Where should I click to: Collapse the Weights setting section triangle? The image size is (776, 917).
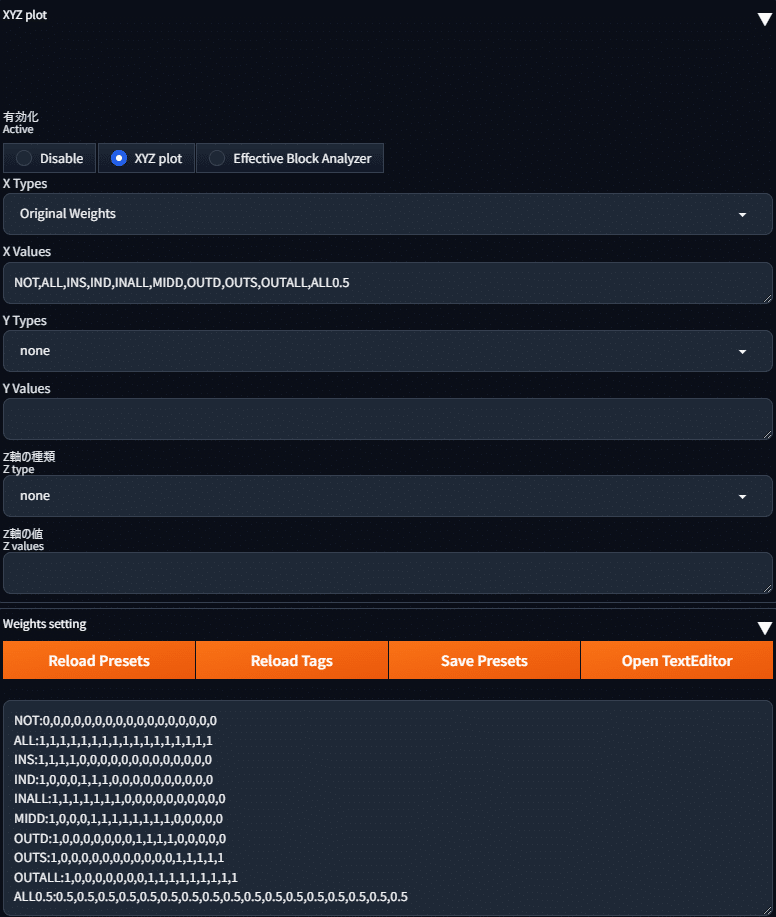[x=764, y=628]
